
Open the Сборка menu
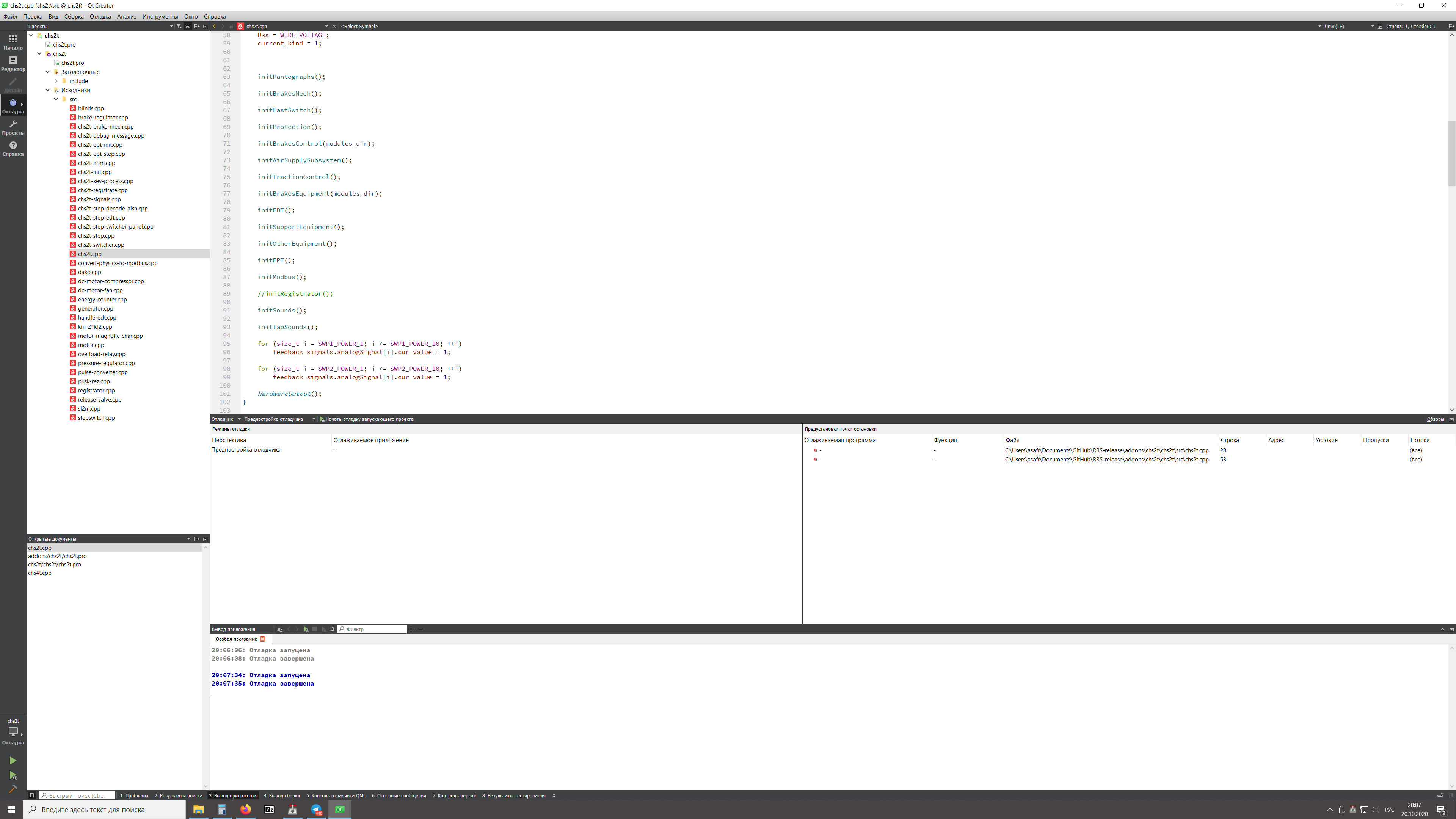74,16
